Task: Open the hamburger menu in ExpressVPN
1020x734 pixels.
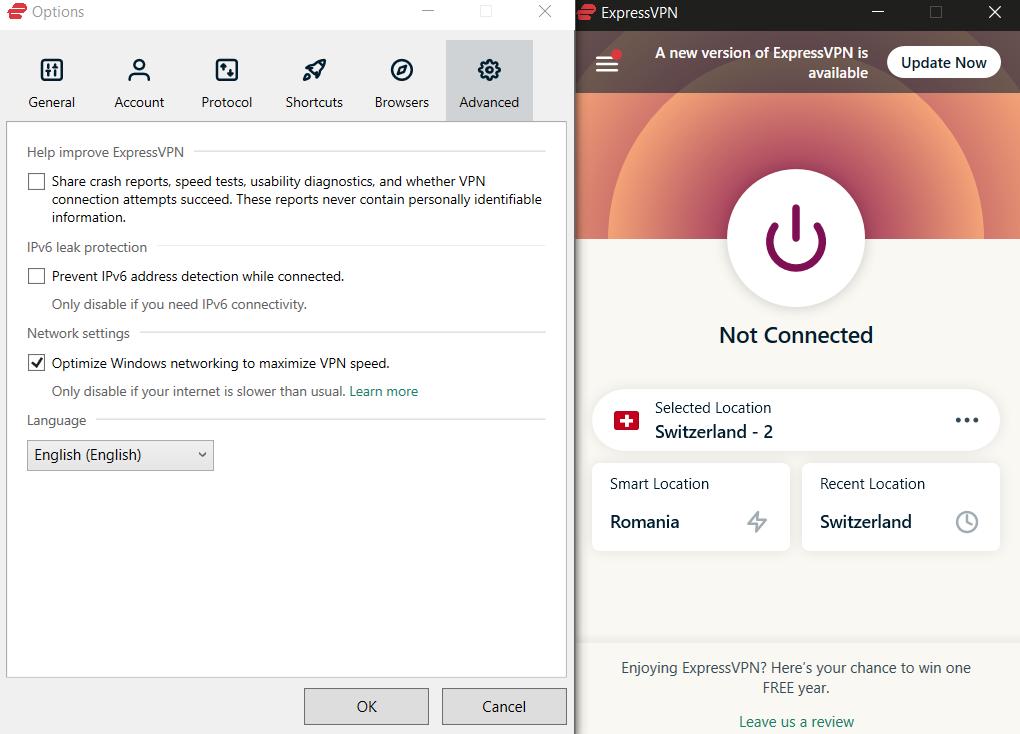Action: (x=607, y=62)
